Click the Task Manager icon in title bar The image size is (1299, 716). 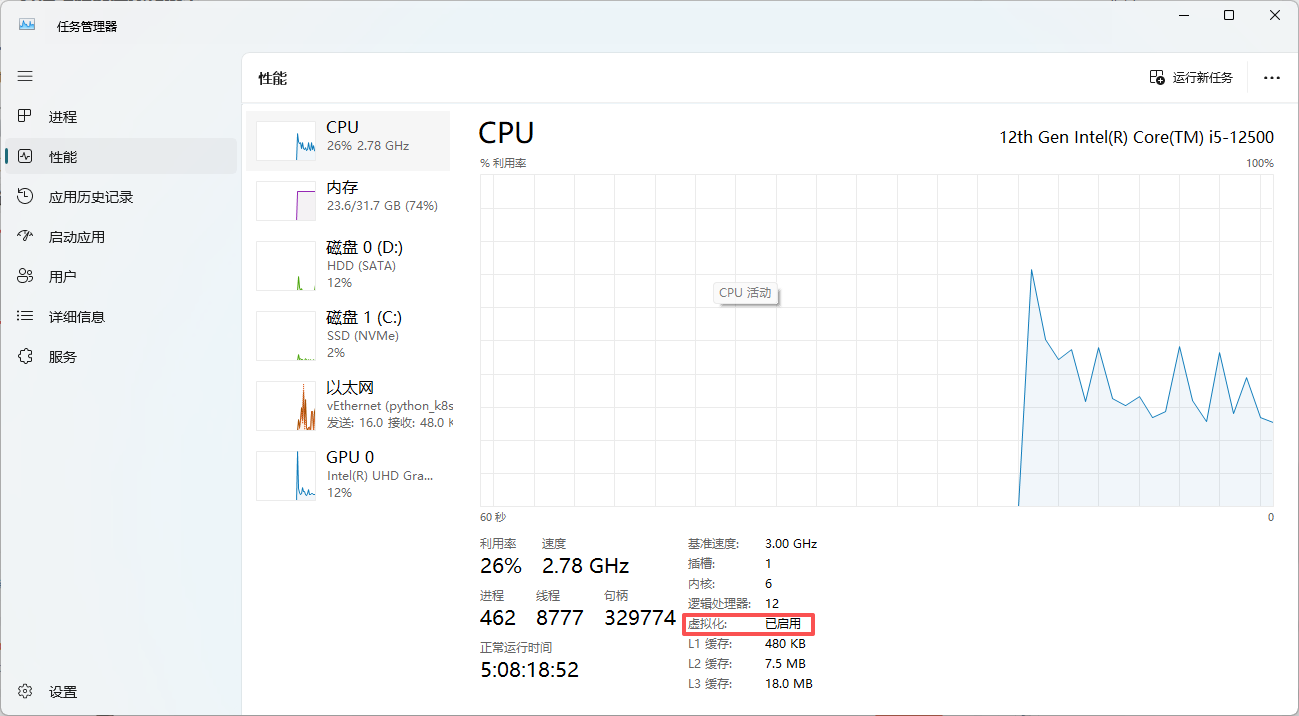click(25, 22)
